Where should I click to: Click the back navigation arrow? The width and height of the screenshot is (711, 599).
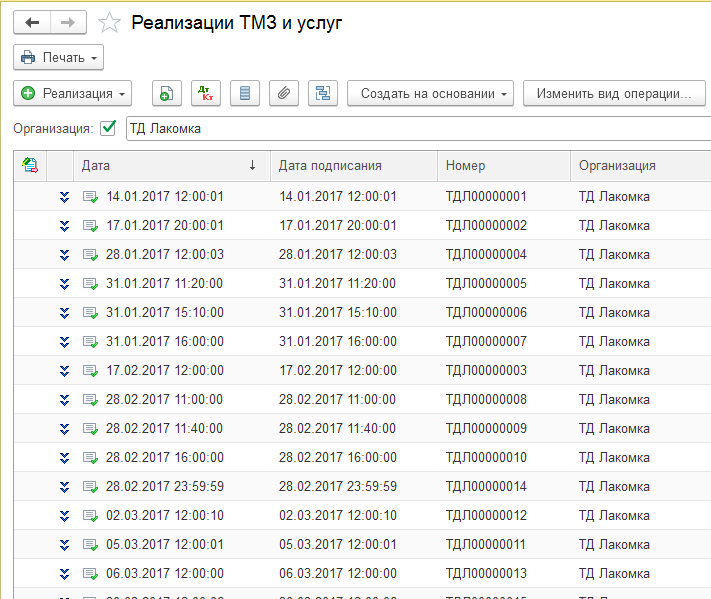(32, 23)
